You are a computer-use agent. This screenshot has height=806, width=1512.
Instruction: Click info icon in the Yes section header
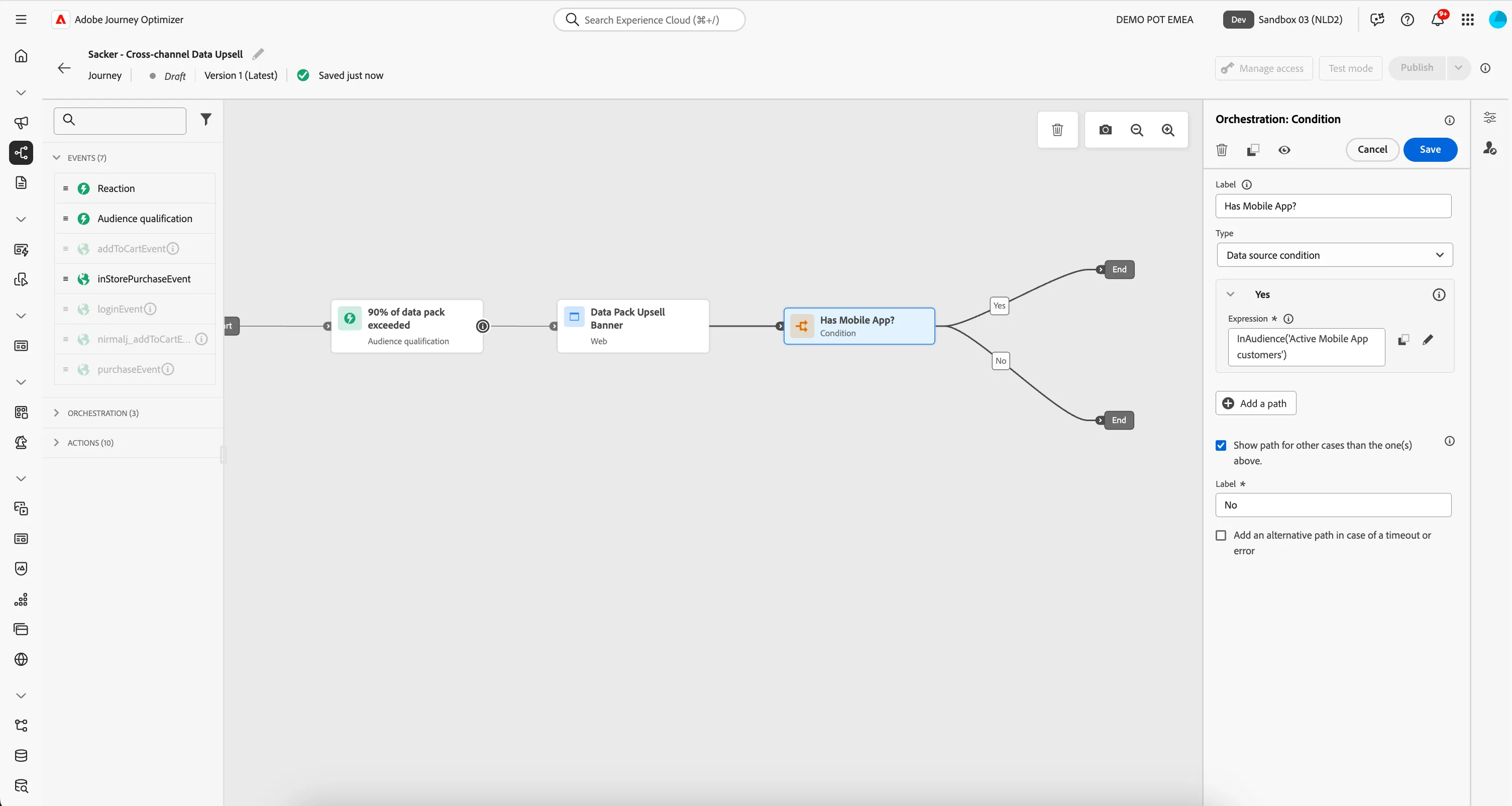[x=1439, y=294]
